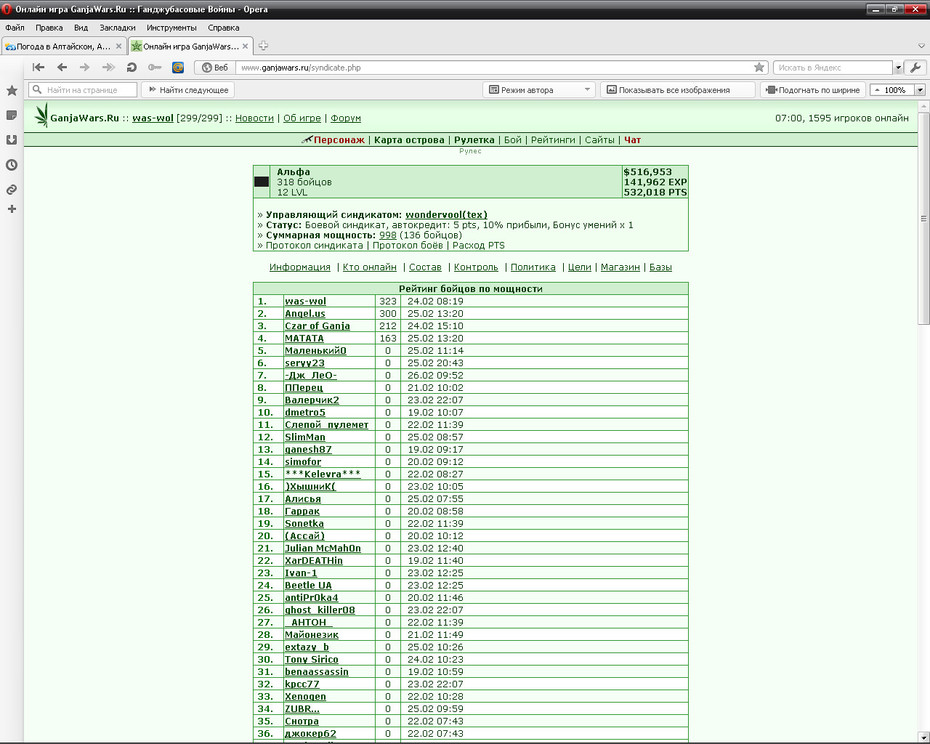Image resolution: width=930 pixels, height=744 pixels.
Task: Toggle Подогнать по ширине option
Action: pyautogui.click(x=813, y=90)
